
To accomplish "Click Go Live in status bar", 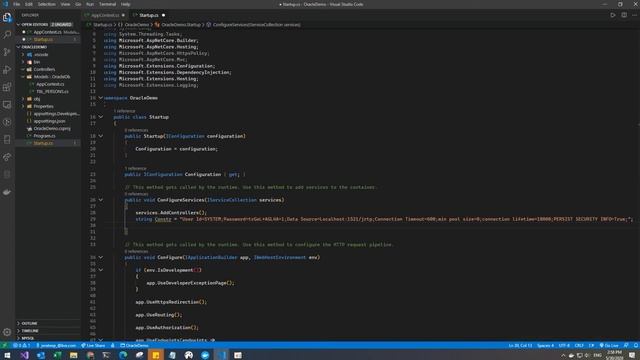I will point(609,345).
